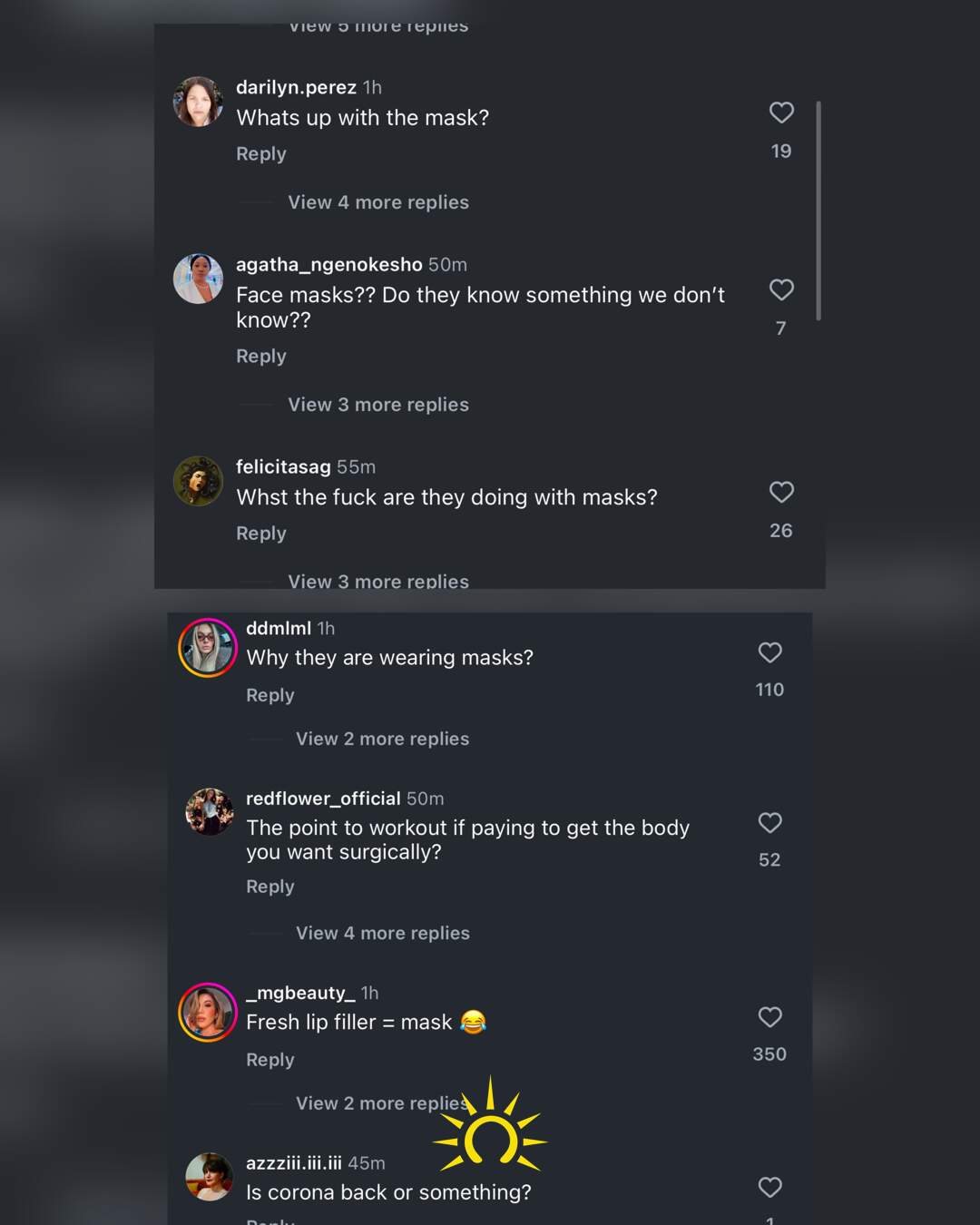
Task: Like felicitasag's comment with the heart
Action: click(x=781, y=492)
